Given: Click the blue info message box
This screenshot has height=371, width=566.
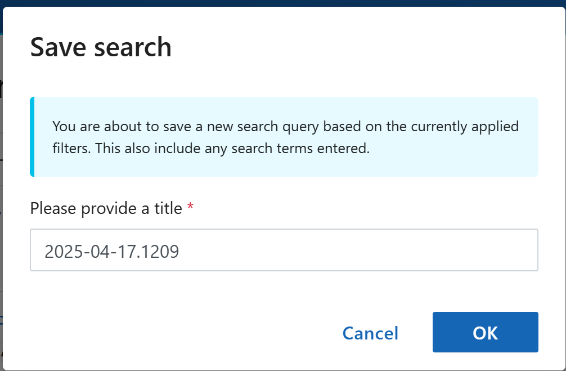Looking at the screenshot, I should pos(284,137).
